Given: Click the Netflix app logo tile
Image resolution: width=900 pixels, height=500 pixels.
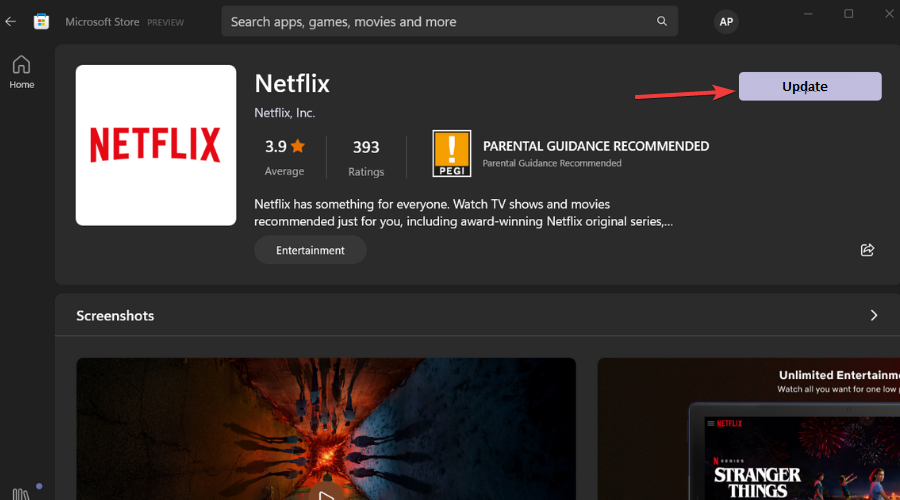Looking at the screenshot, I should [x=156, y=145].
